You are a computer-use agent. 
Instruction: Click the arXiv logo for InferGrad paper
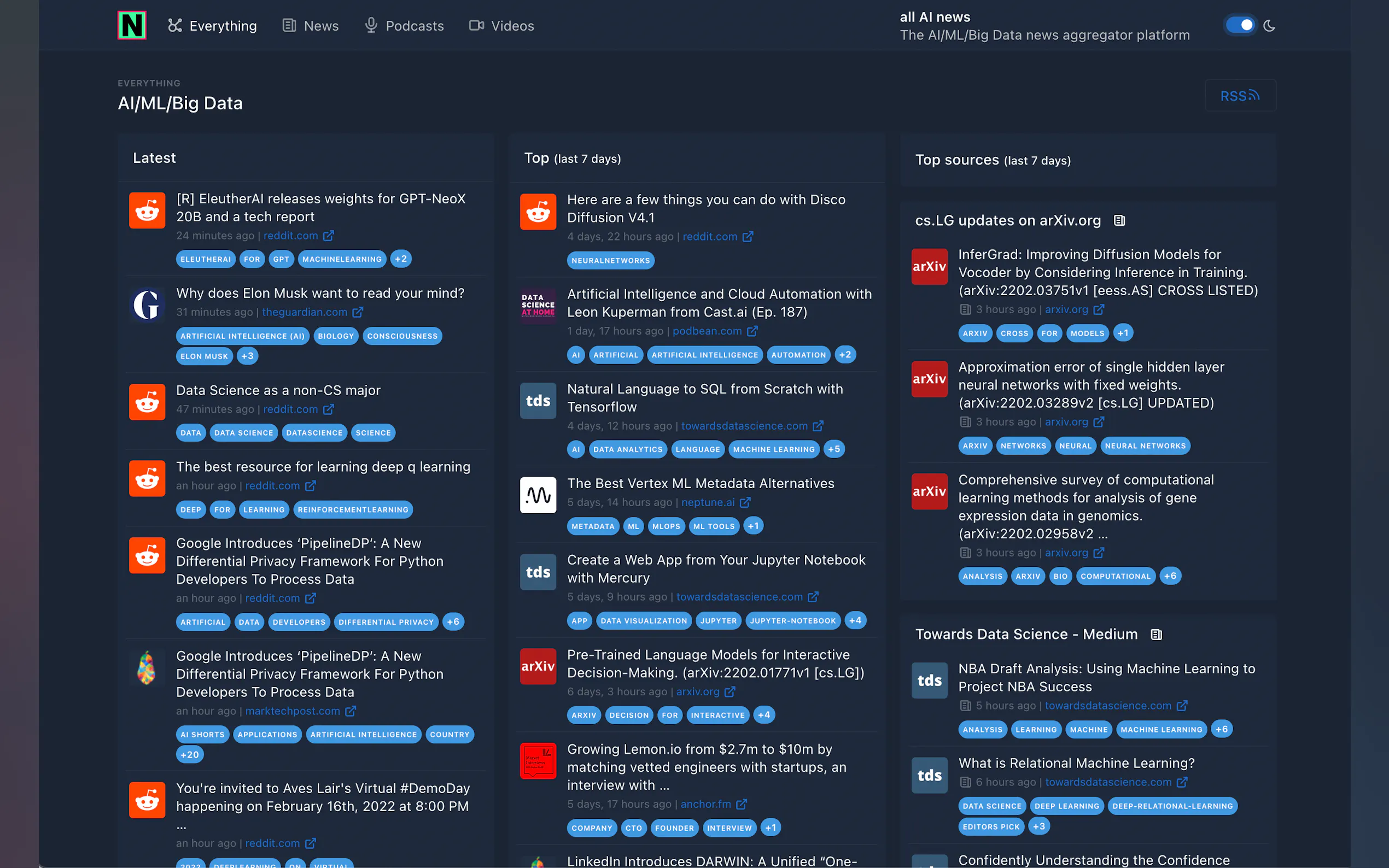[x=929, y=266]
